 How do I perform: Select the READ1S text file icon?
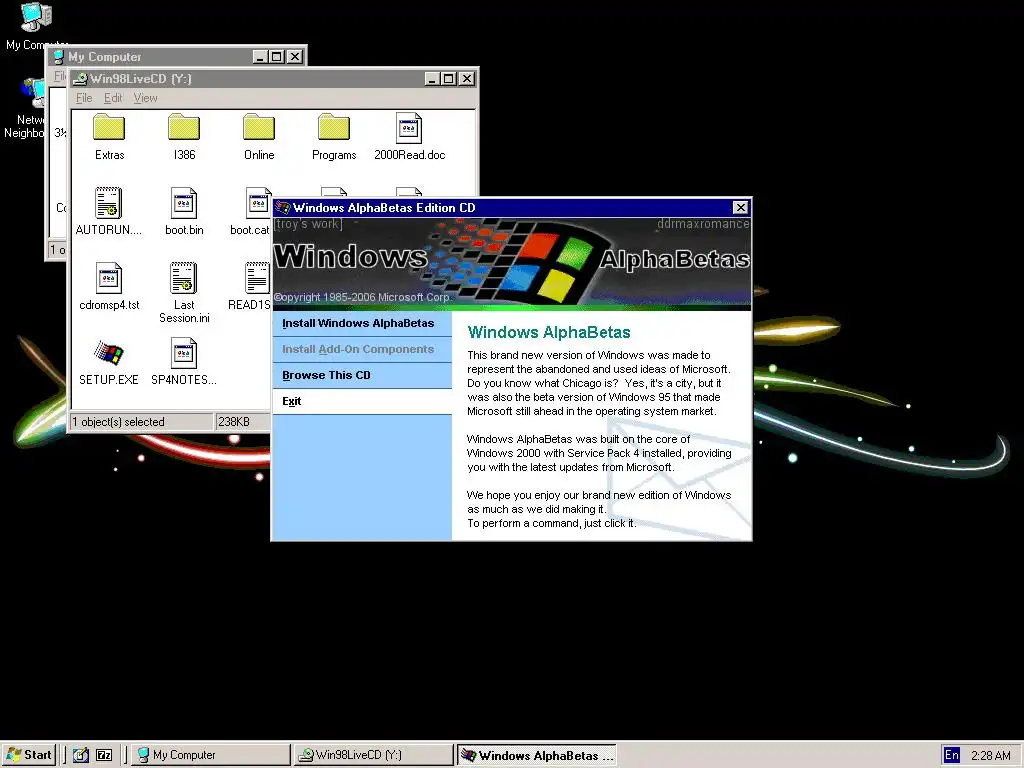[x=257, y=278]
